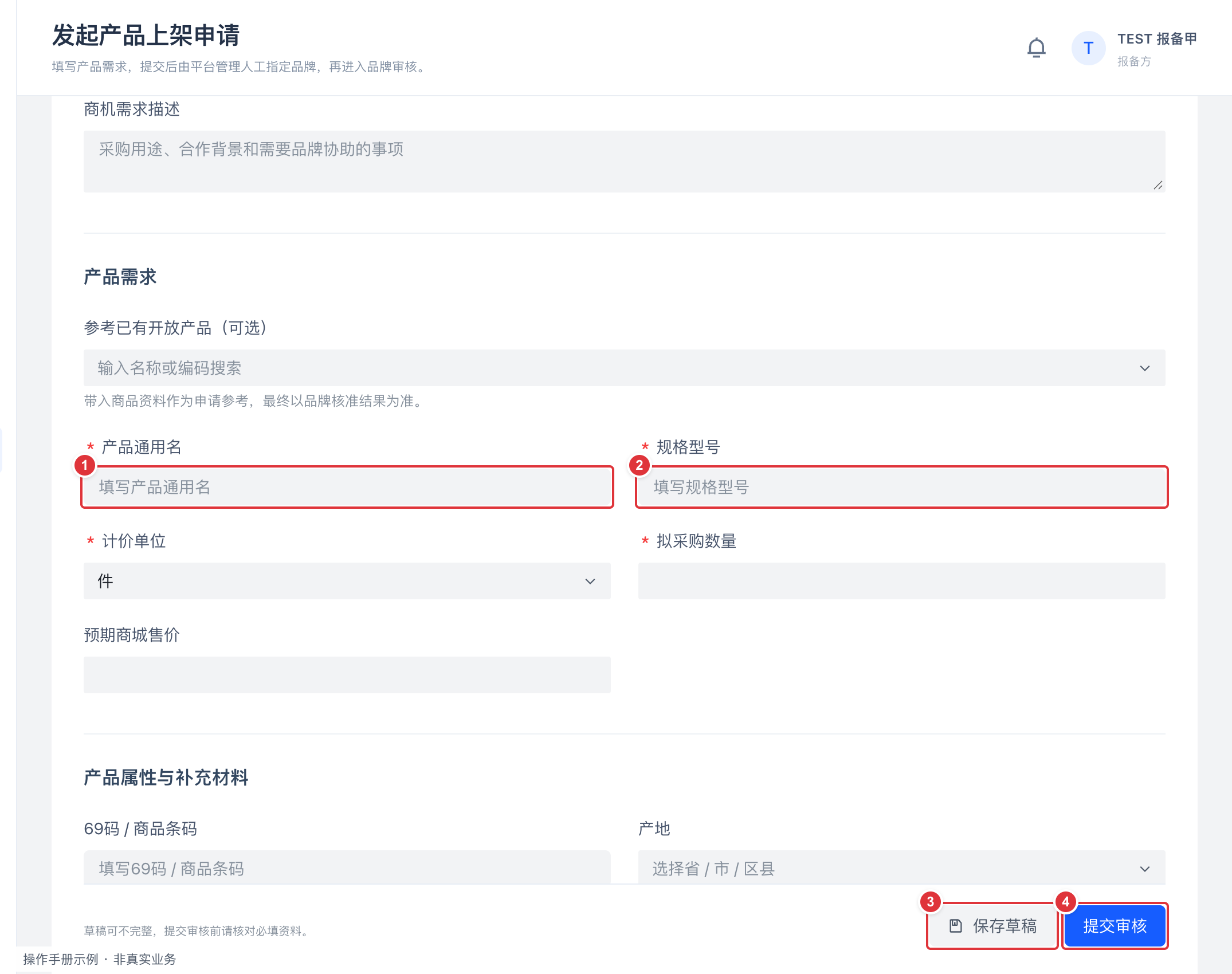Click the save icon in 保存草稿

click(x=955, y=926)
